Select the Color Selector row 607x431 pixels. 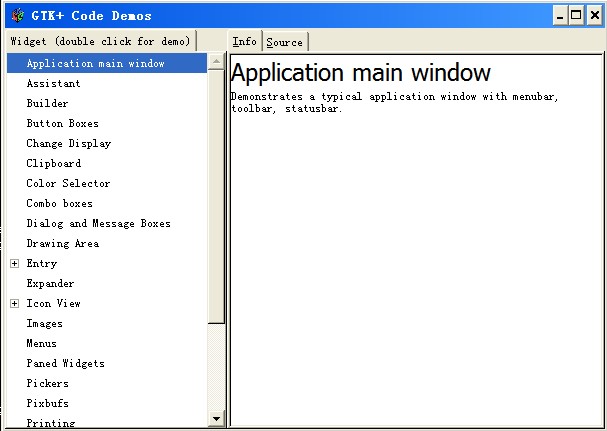tap(107, 183)
